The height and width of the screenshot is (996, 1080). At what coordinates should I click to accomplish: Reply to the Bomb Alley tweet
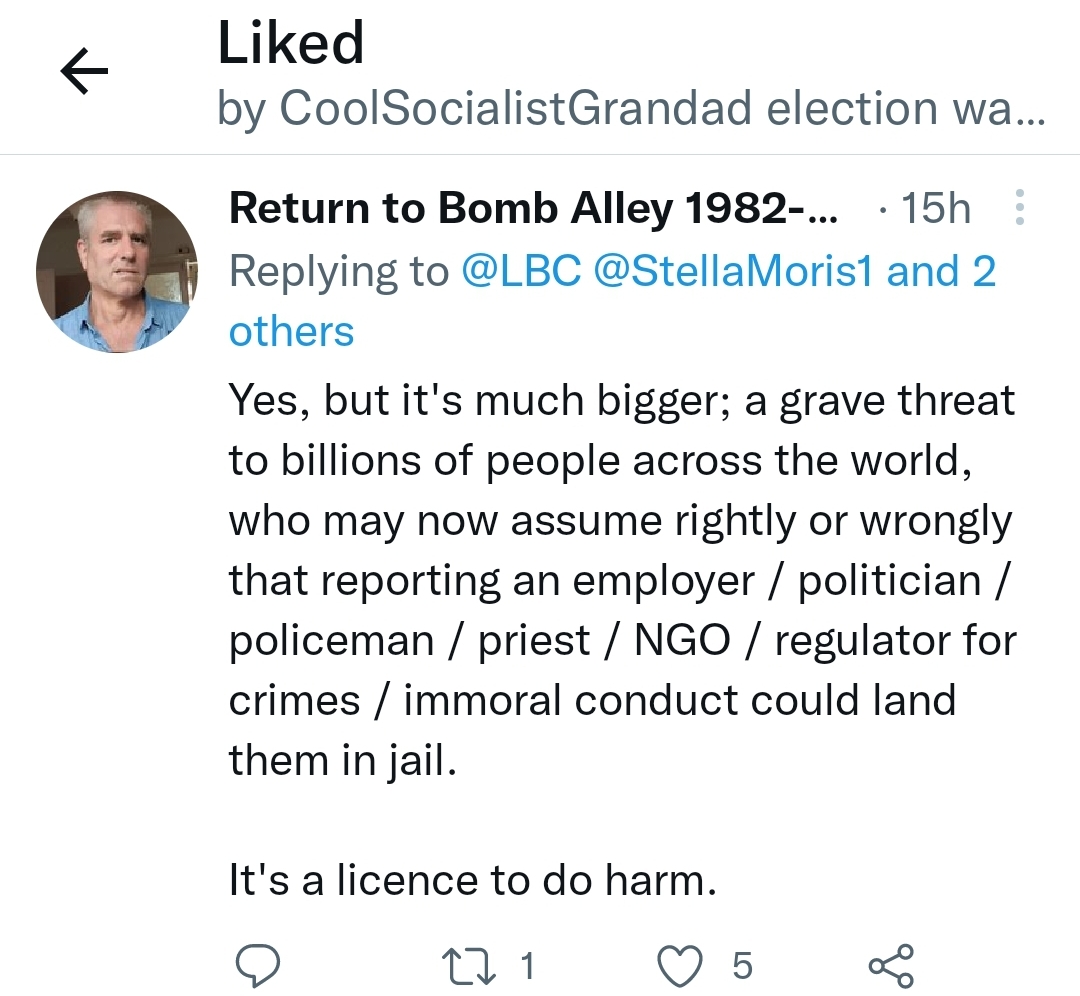tap(257, 966)
